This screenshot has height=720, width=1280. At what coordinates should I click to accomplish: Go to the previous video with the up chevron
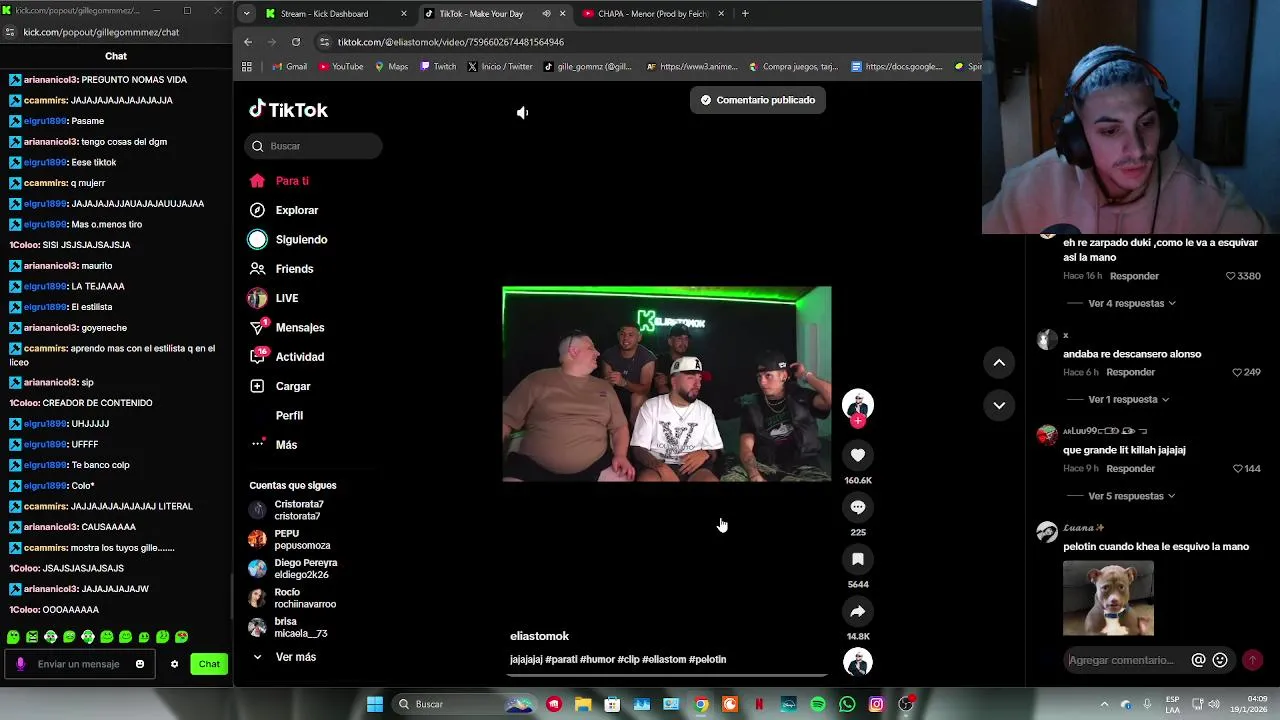pos(999,363)
